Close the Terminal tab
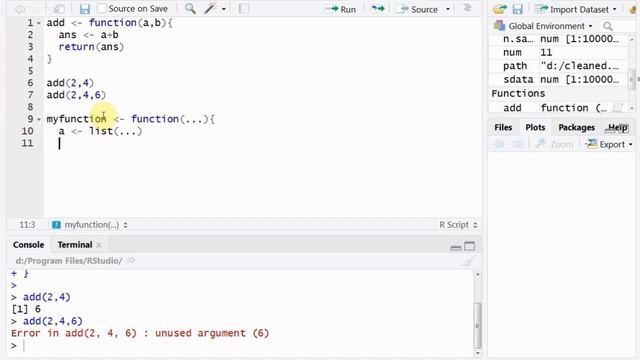This screenshot has height=360, width=640. 99,245
